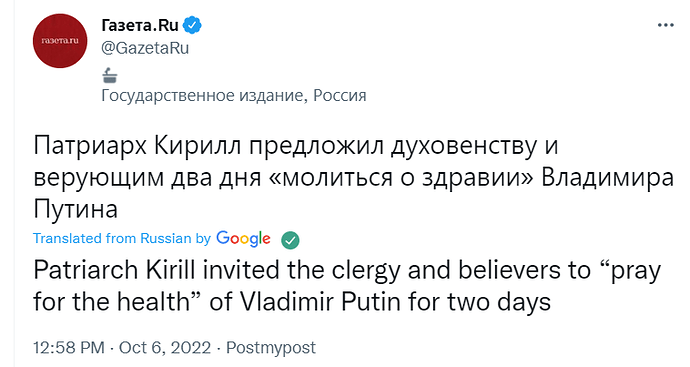The image size is (690, 367).
Task: Click the word духовенству in tweet
Action: point(464,147)
